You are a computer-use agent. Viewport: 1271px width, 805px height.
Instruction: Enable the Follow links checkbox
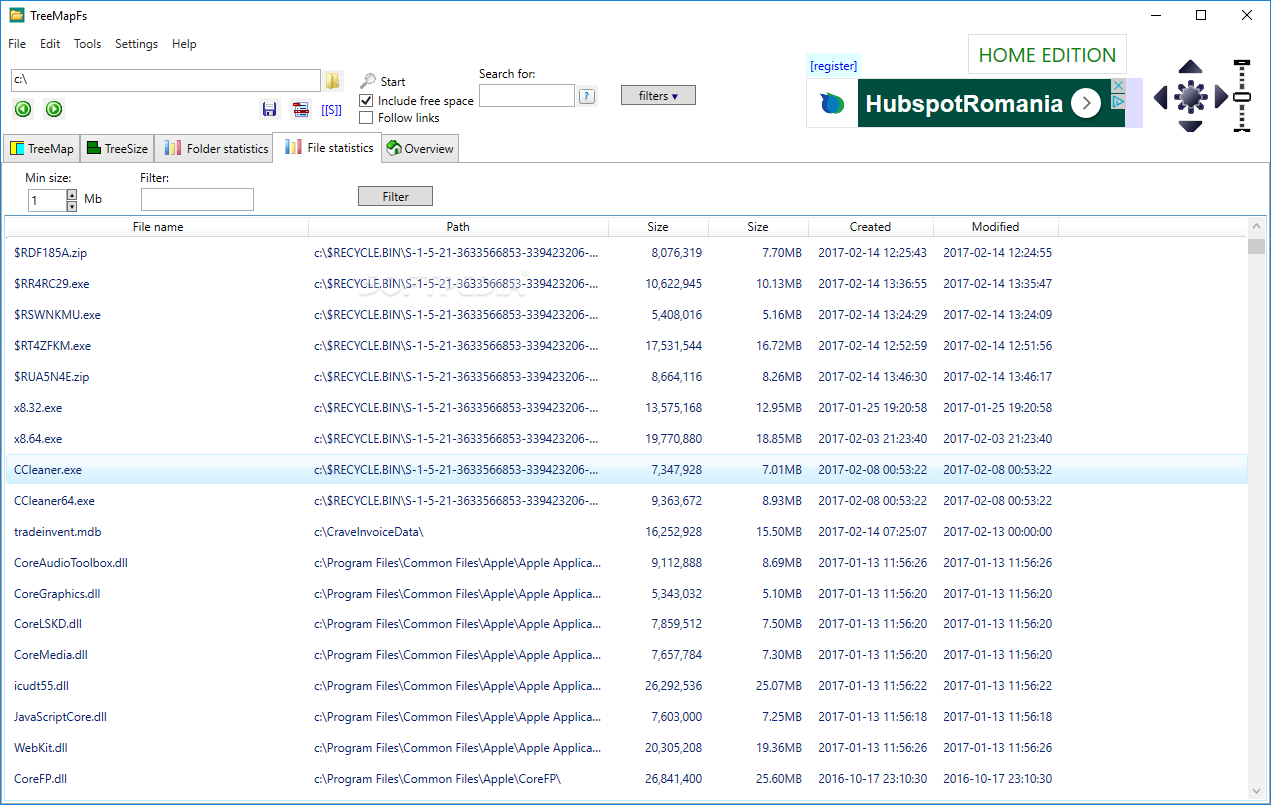[366, 118]
